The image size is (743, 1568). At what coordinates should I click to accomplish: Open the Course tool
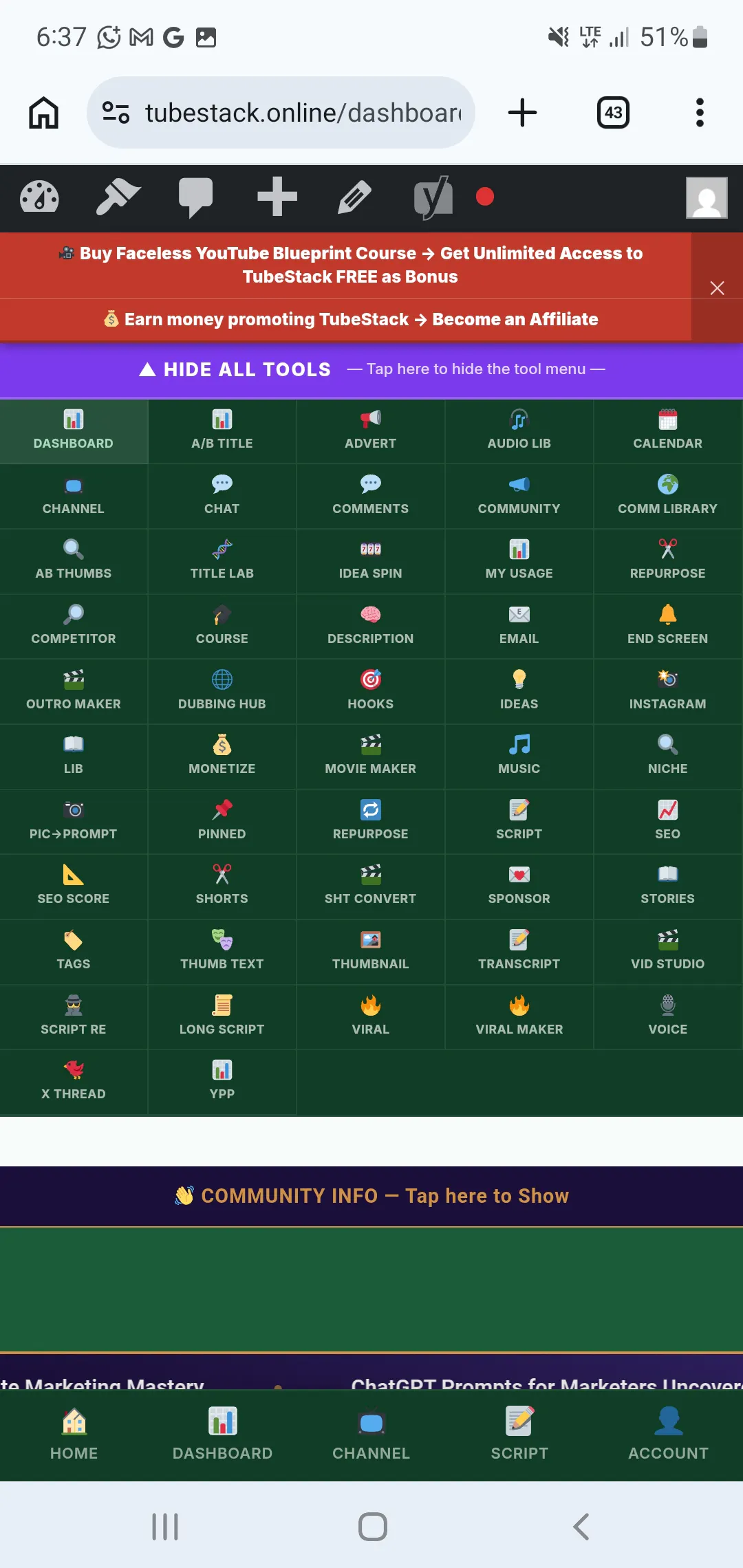point(222,627)
